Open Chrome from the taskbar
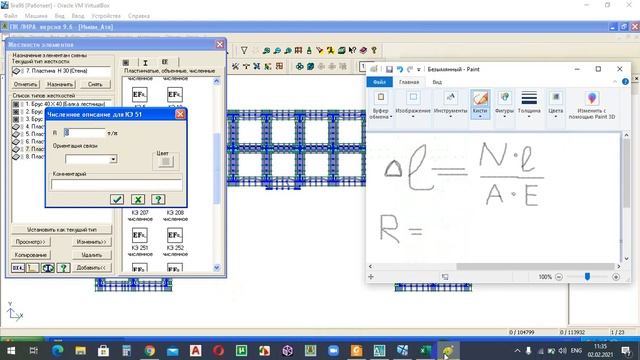This screenshot has height=360, width=640. point(149,351)
